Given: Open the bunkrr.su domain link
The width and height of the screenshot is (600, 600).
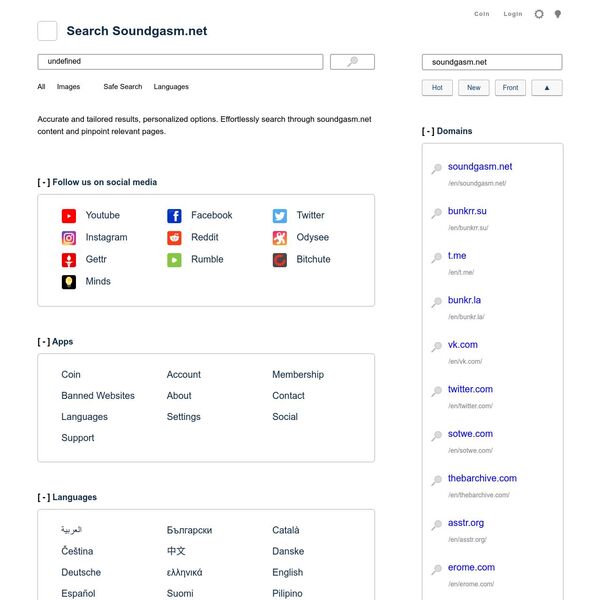Looking at the screenshot, I should point(467,211).
